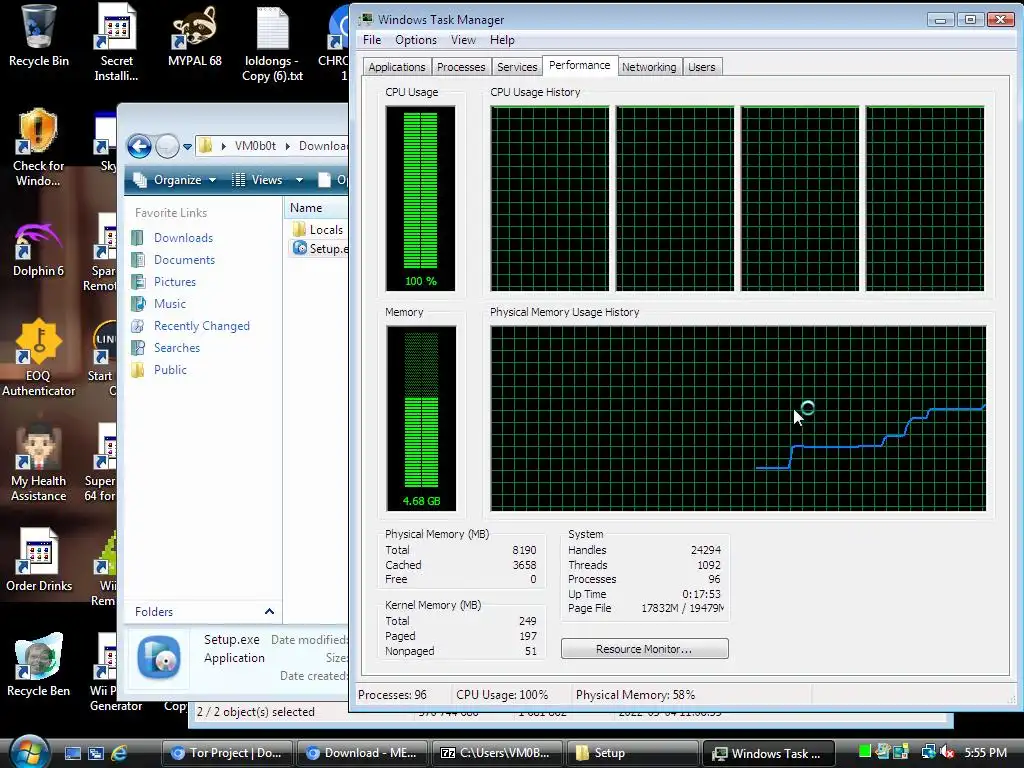The width and height of the screenshot is (1024, 768).
Task: Click the Views button in Explorer toolbar
Action: point(259,180)
